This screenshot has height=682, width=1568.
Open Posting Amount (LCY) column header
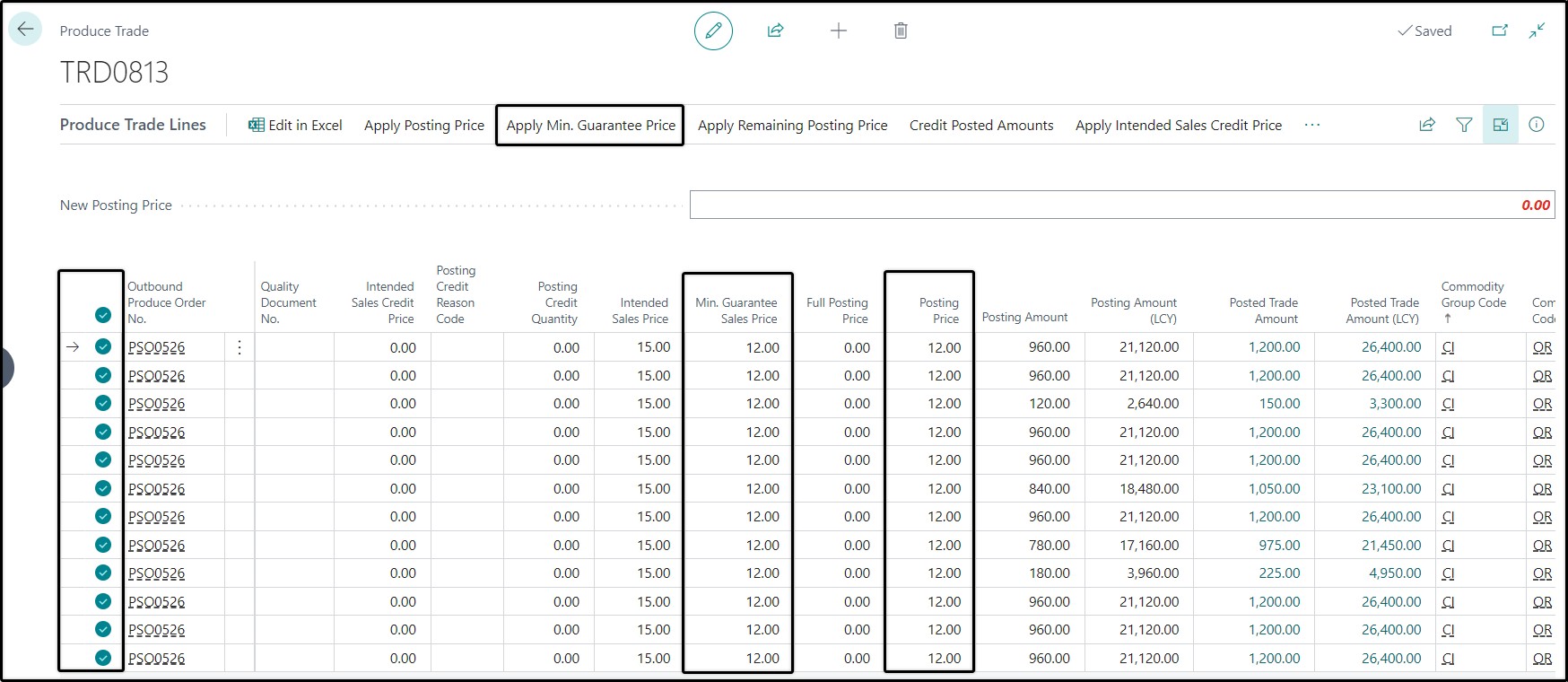(1134, 310)
